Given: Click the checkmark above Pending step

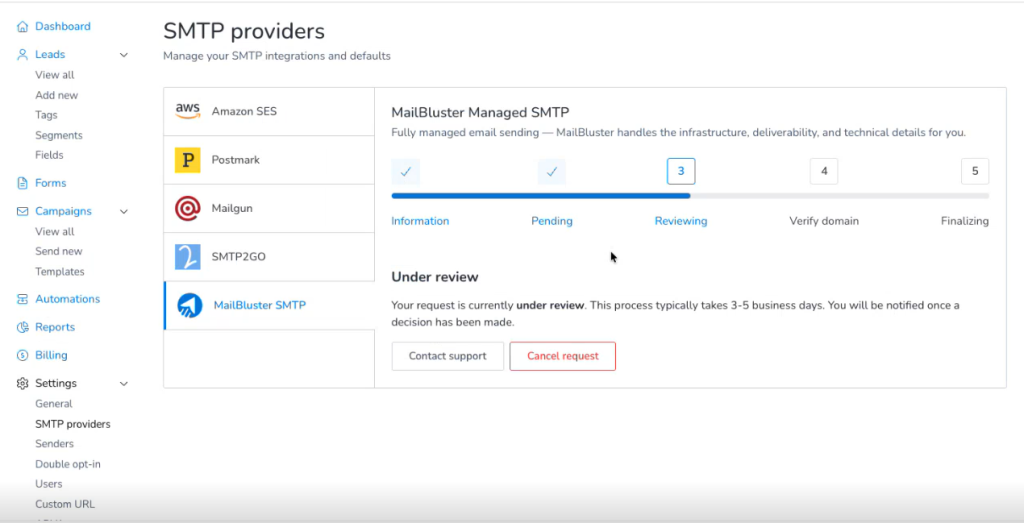Looking at the screenshot, I should click(x=552, y=172).
